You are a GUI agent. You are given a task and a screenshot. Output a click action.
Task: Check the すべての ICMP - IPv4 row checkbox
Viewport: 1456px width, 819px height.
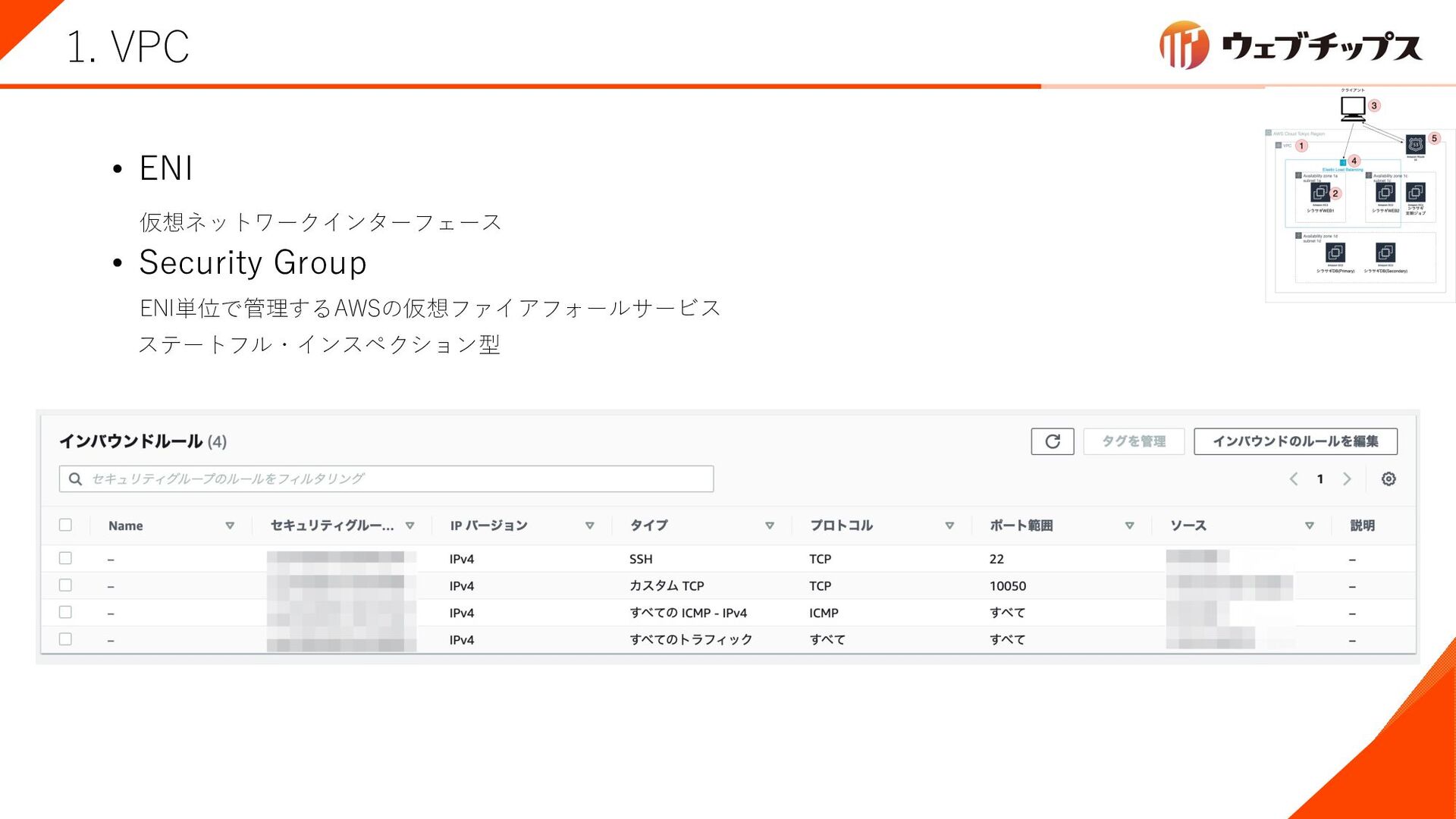point(65,612)
